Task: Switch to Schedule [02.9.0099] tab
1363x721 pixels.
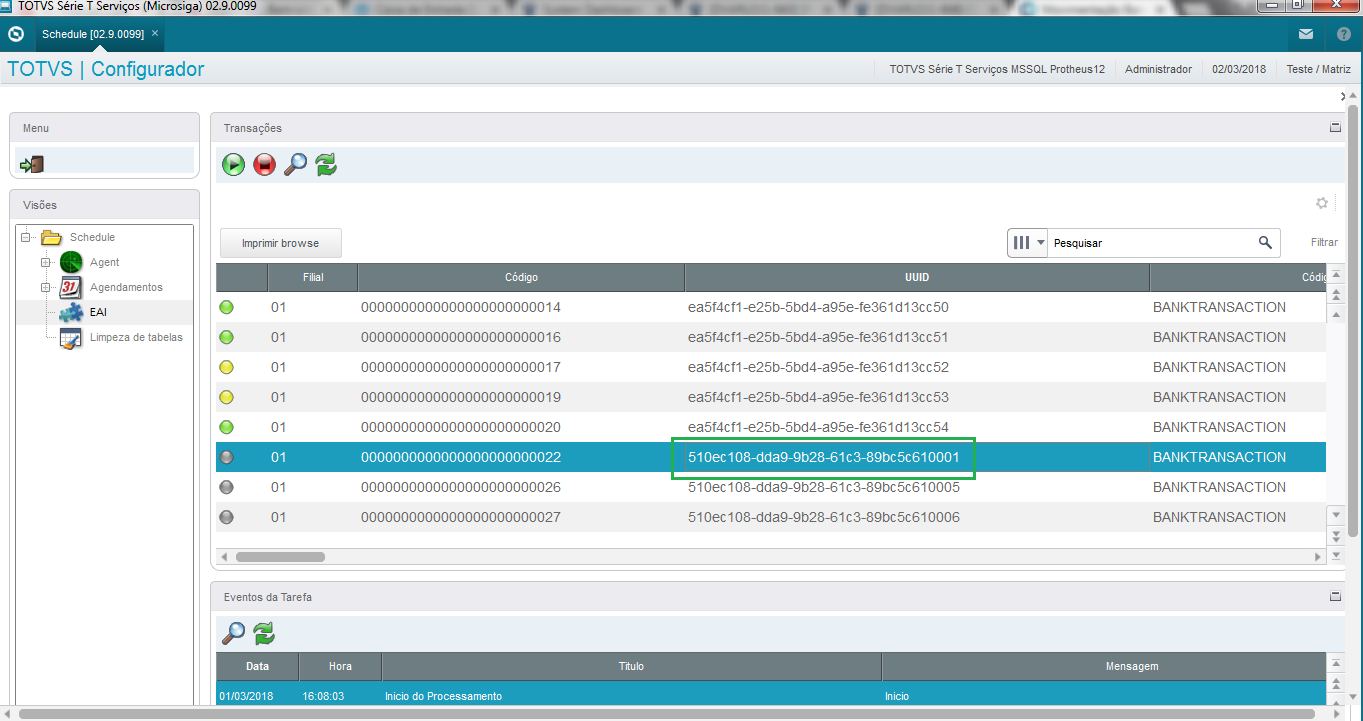Action: tap(93, 34)
